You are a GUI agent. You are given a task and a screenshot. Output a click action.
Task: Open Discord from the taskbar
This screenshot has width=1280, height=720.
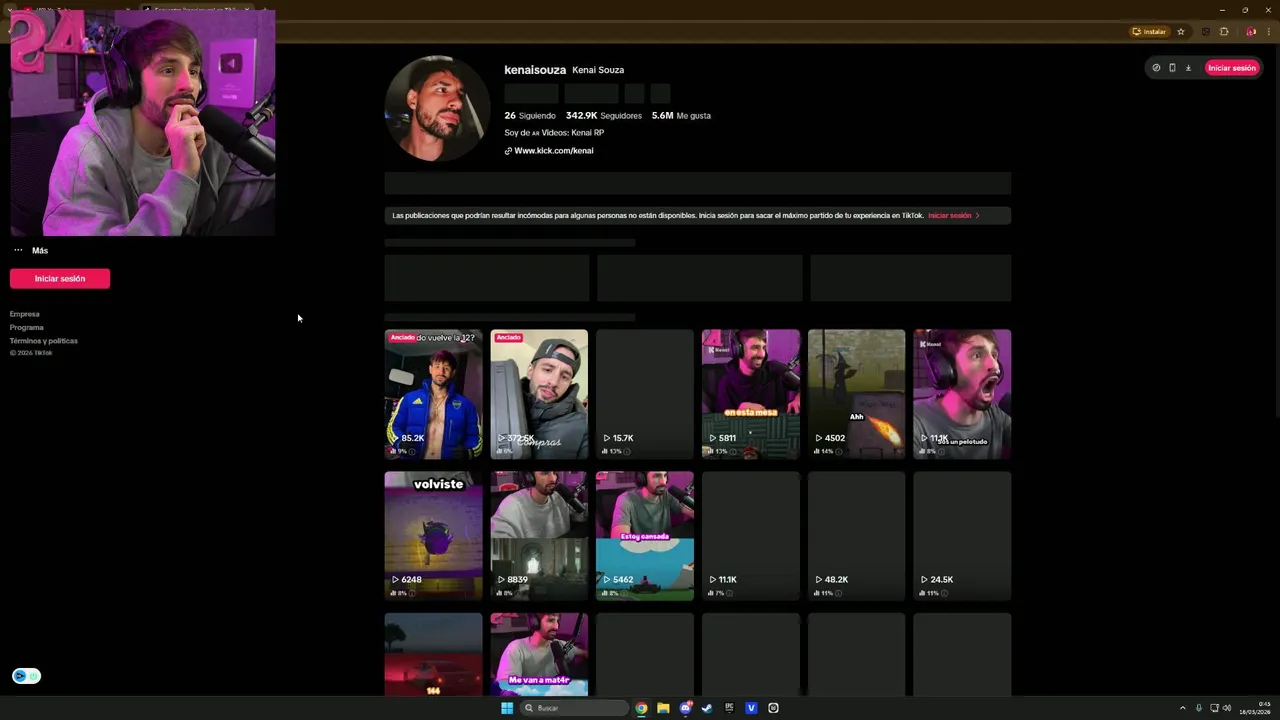pos(685,708)
